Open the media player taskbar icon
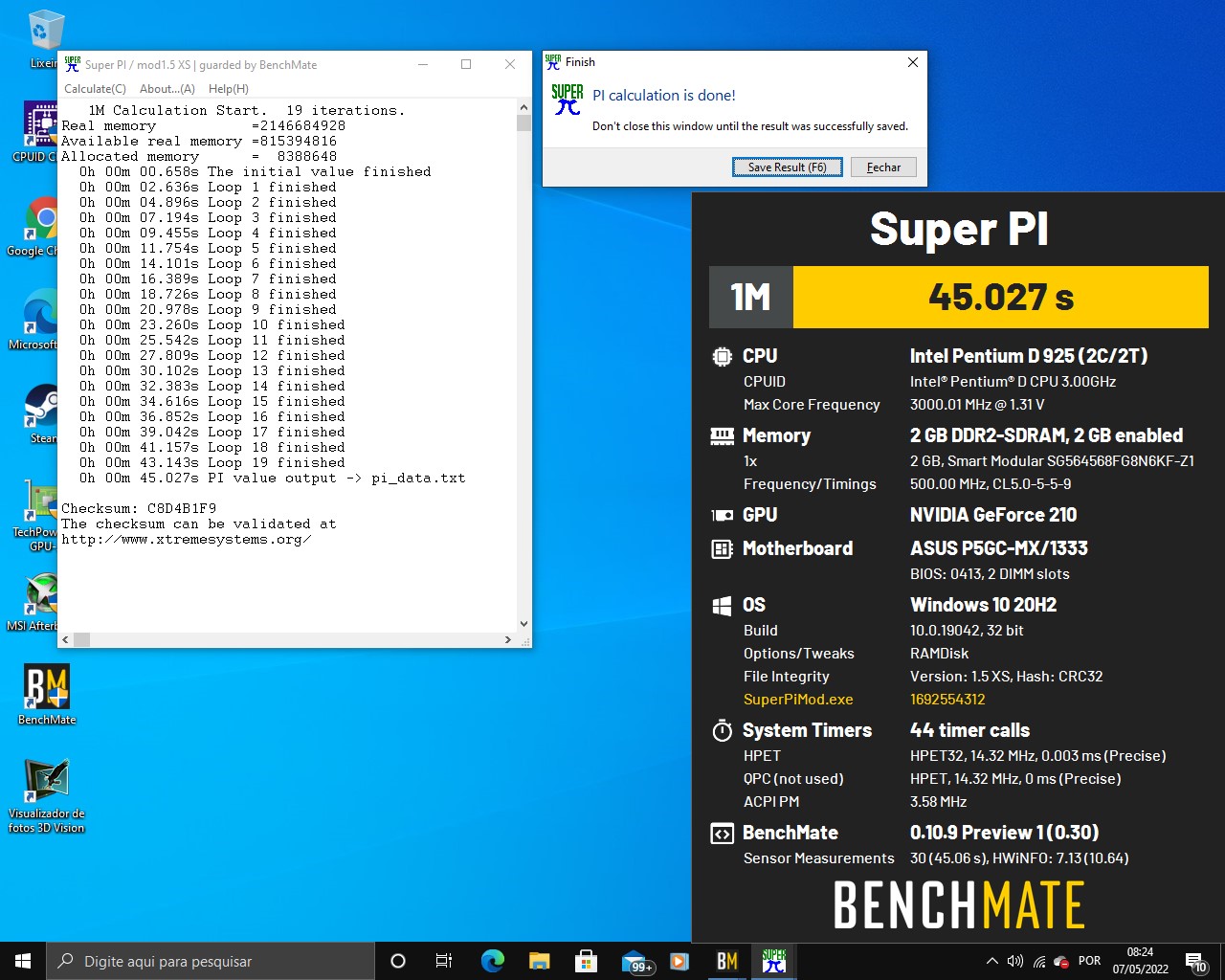The image size is (1225, 980). tap(679, 961)
